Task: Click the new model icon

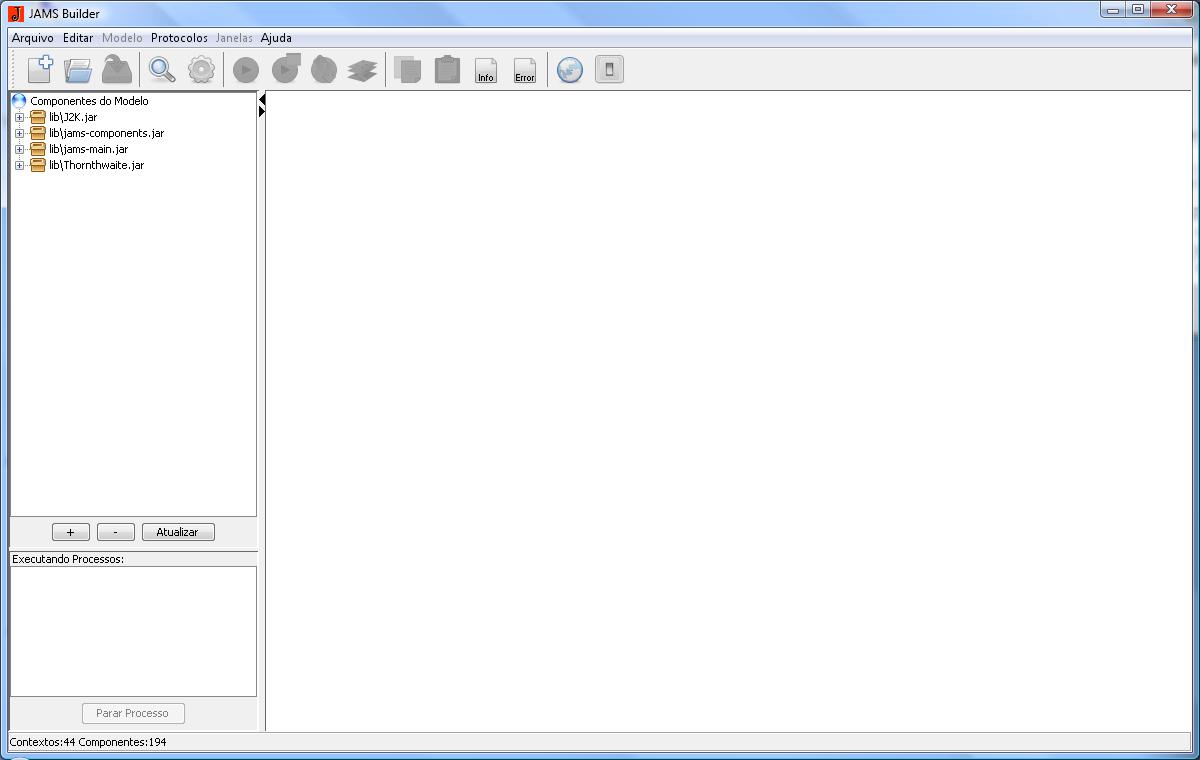Action: click(40, 69)
